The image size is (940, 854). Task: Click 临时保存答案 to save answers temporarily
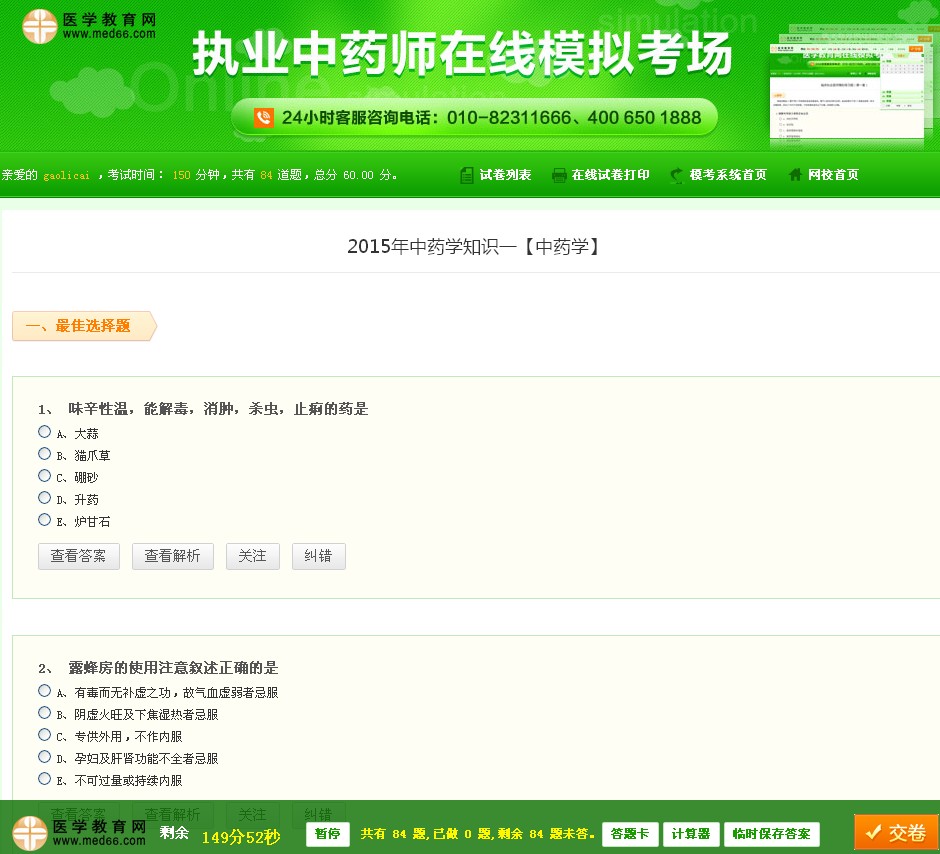click(773, 832)
